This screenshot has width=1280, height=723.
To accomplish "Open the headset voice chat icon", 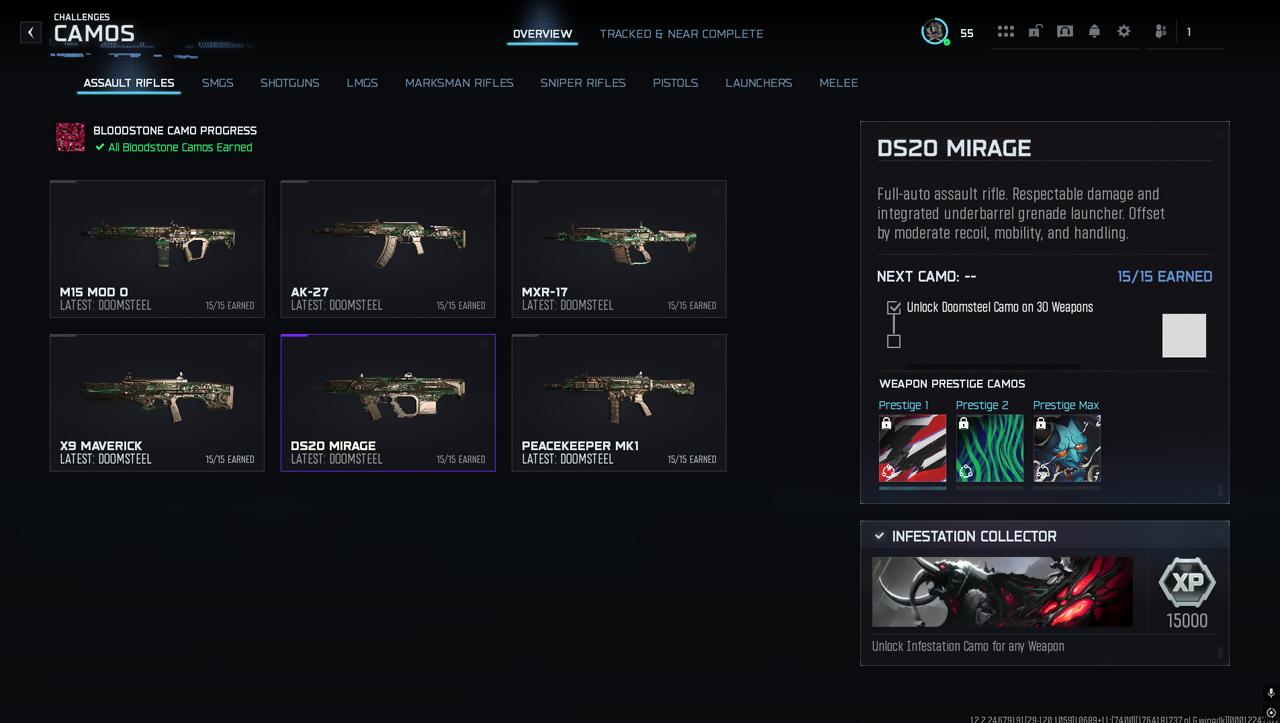I will (x=1065, y=32).
